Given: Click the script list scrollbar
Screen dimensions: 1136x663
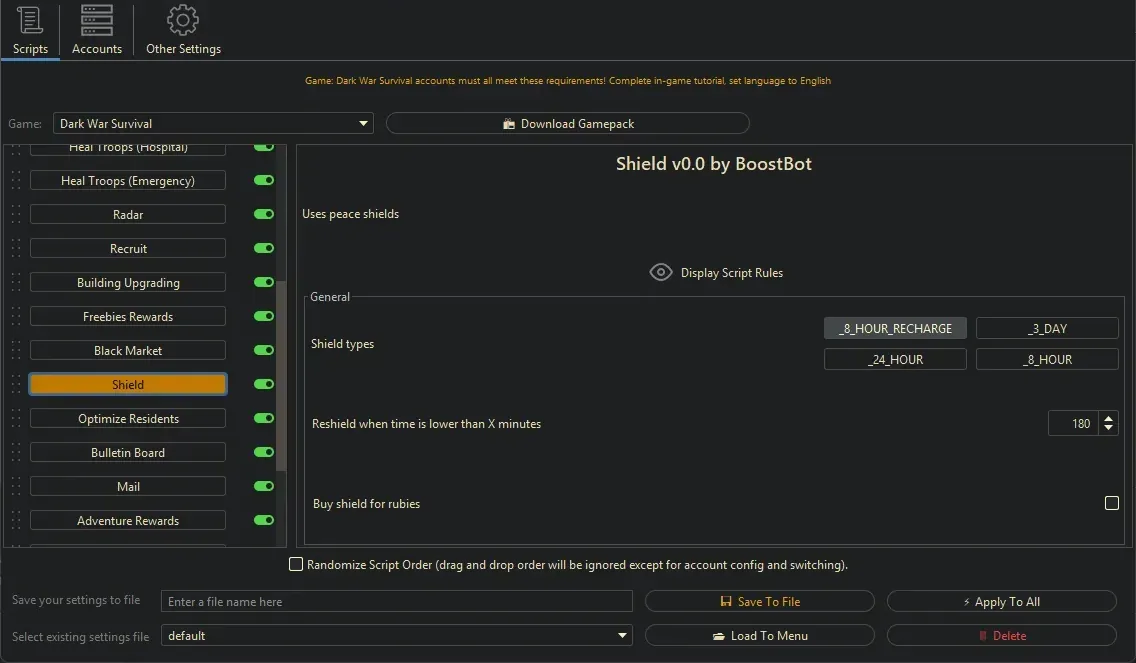Looking at the screenshot, I should 281,375.
